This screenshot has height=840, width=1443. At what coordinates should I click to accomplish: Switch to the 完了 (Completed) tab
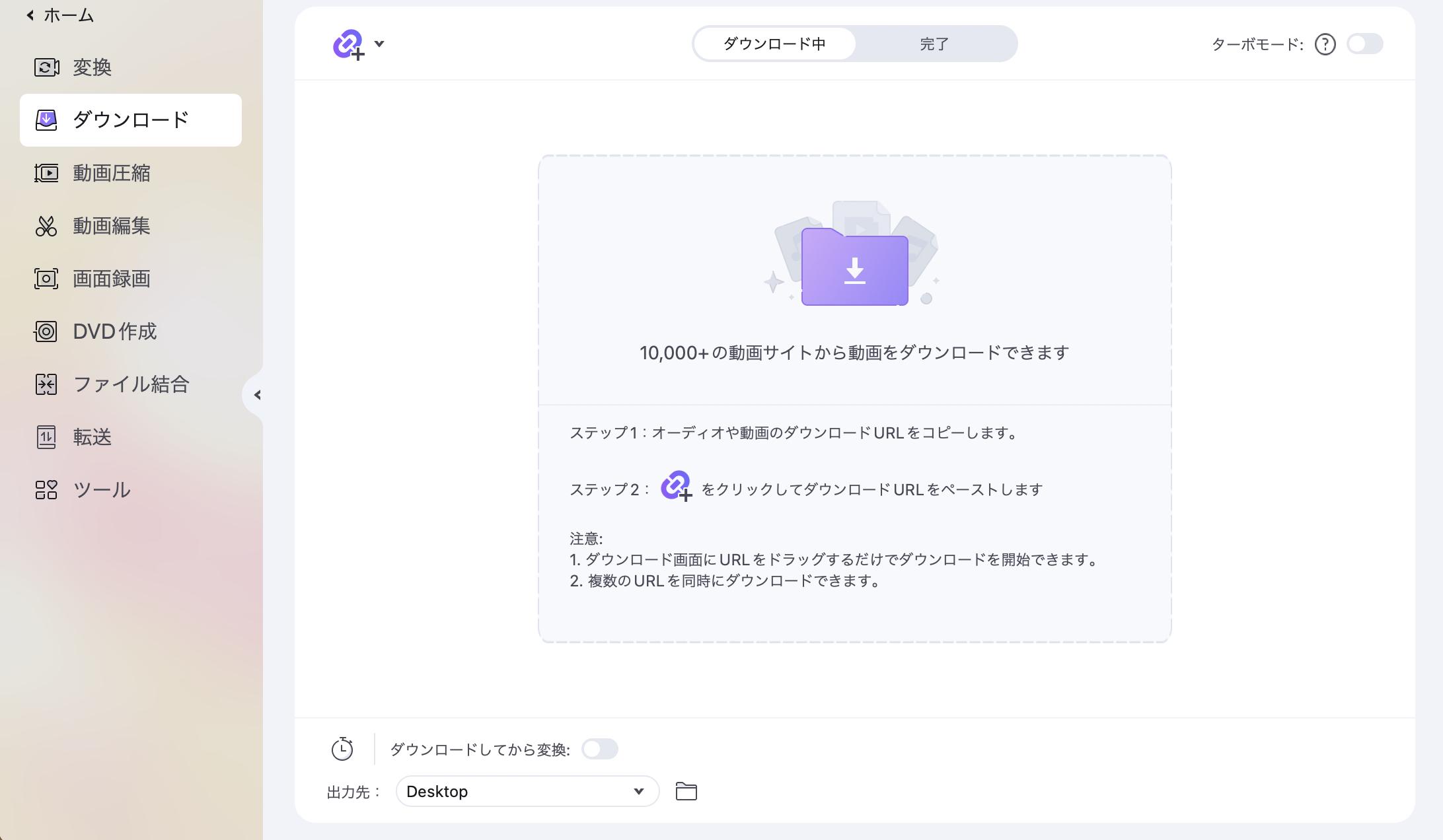click(935, 43)
